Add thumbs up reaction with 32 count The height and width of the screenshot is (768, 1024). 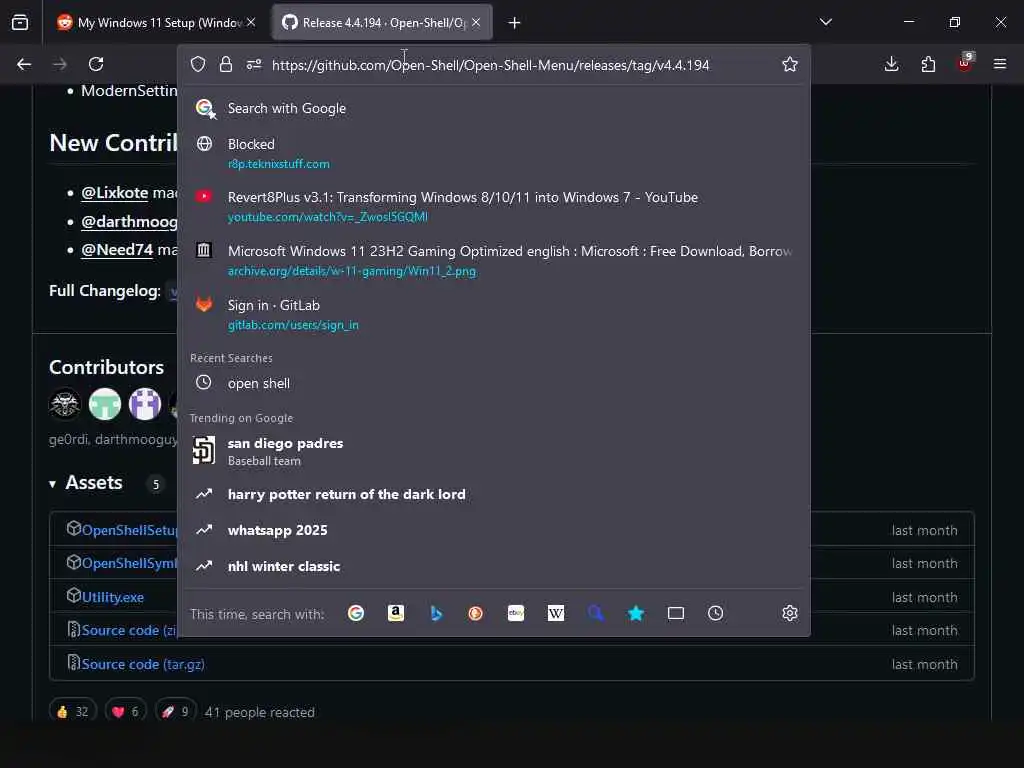72,711
